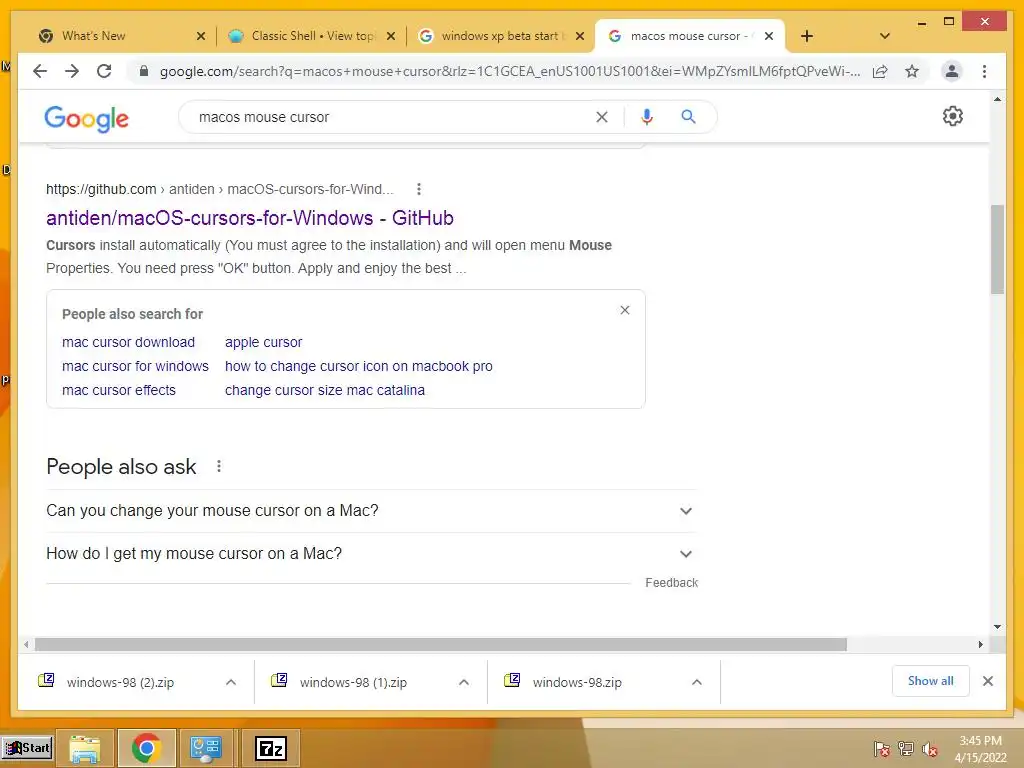This screenshot has width=1024, height=768.
Task: Close the macos mouse cursor tab
Action: 769,36
